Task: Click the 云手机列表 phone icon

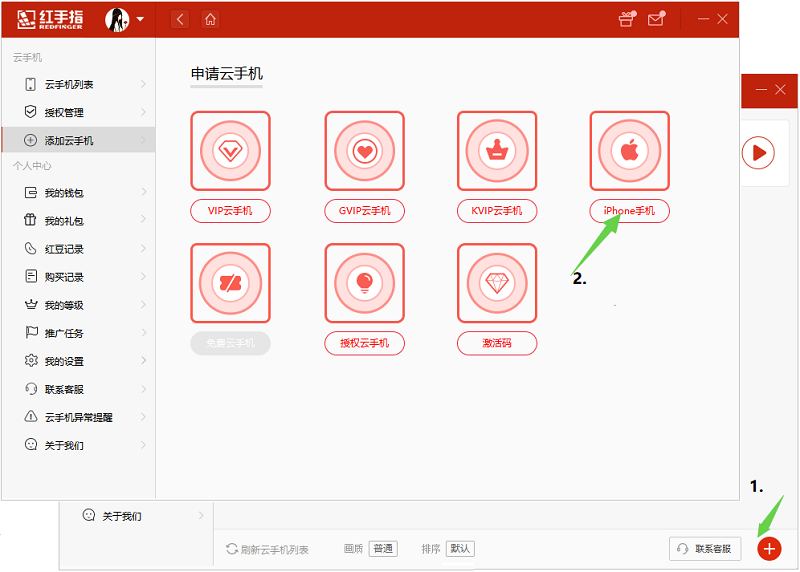Action: pos(31,84)
